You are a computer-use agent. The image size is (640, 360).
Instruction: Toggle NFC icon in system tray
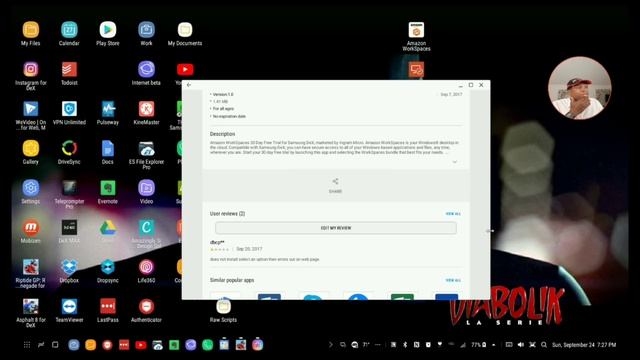pyautogui.click(x=416, y=345)
